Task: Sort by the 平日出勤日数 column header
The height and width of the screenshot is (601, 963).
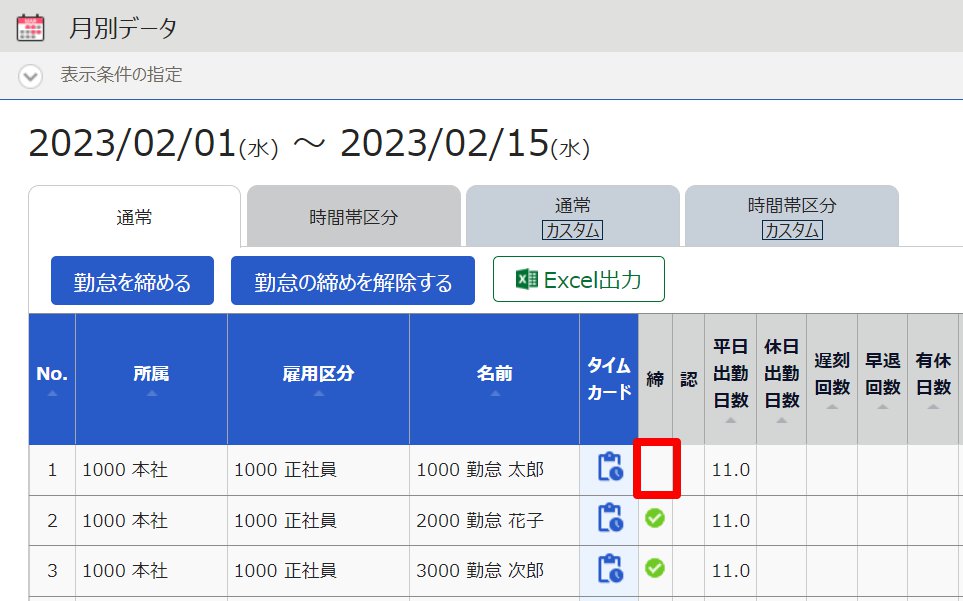Action: [x=731, y=379]
